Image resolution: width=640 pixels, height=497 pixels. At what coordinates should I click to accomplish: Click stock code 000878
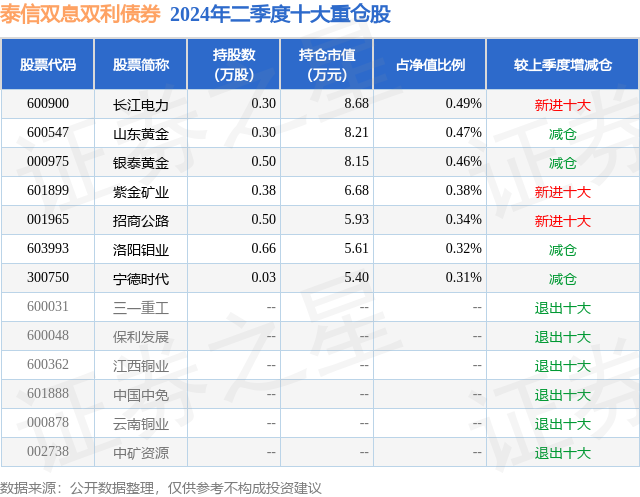pos(48,422)
